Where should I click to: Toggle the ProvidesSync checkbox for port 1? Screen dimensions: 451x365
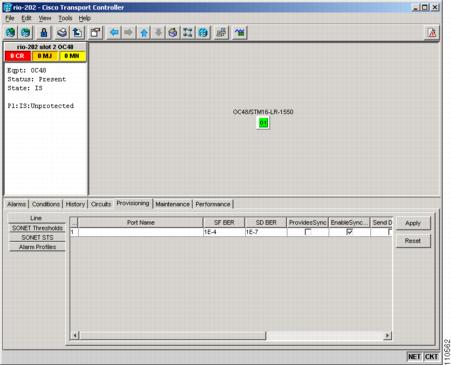click(x=308, y=232)
